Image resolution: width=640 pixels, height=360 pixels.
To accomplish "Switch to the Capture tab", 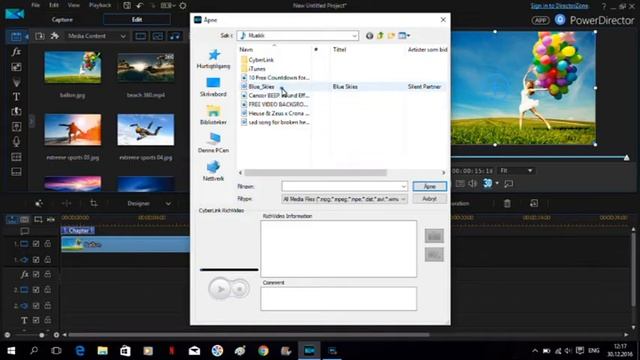I will tap(62, 20).
